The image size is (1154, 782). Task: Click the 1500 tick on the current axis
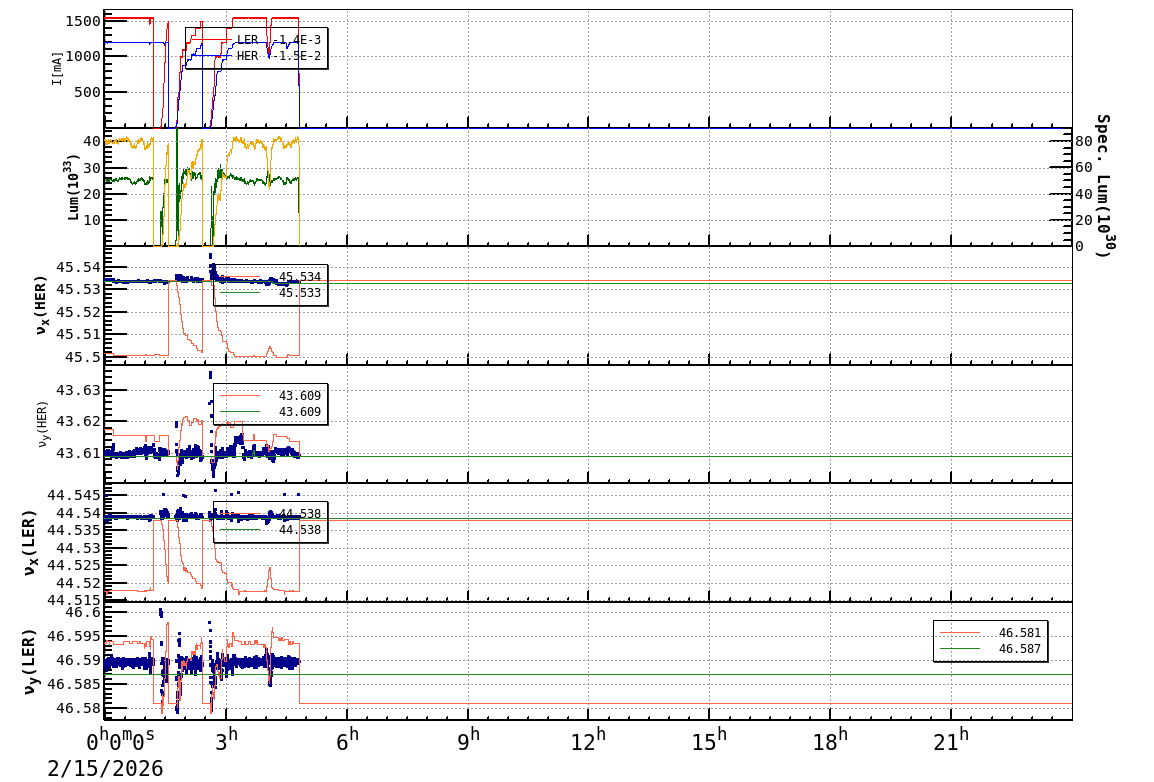coord(82,21)
